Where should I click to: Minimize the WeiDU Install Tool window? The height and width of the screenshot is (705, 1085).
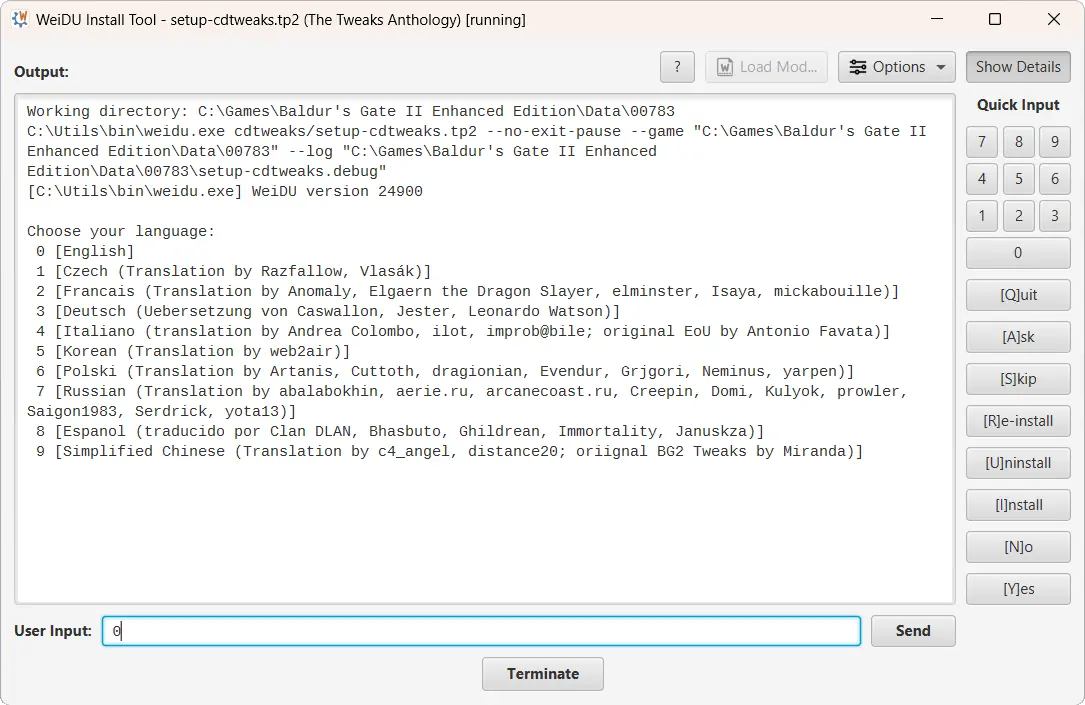[x=937, y=19]
